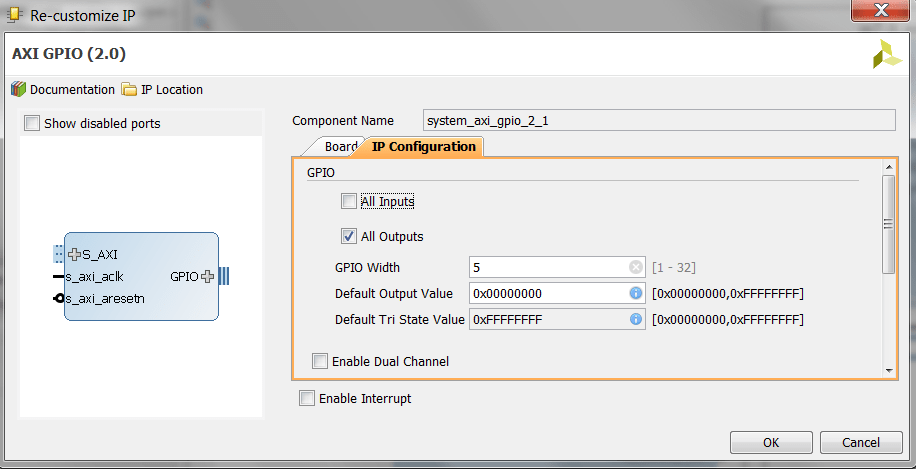Click the Xilinx logo icon
916x469 pixels.
pyautogui.click(x=886, y=55)
